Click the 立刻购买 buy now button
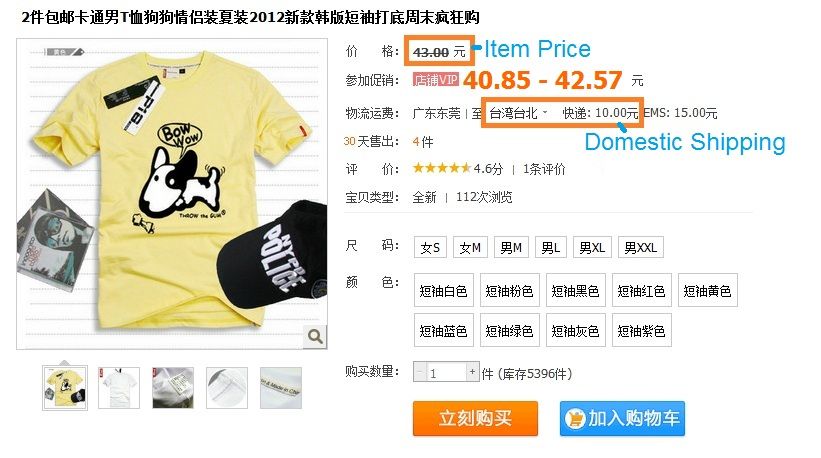 point(475,418)
